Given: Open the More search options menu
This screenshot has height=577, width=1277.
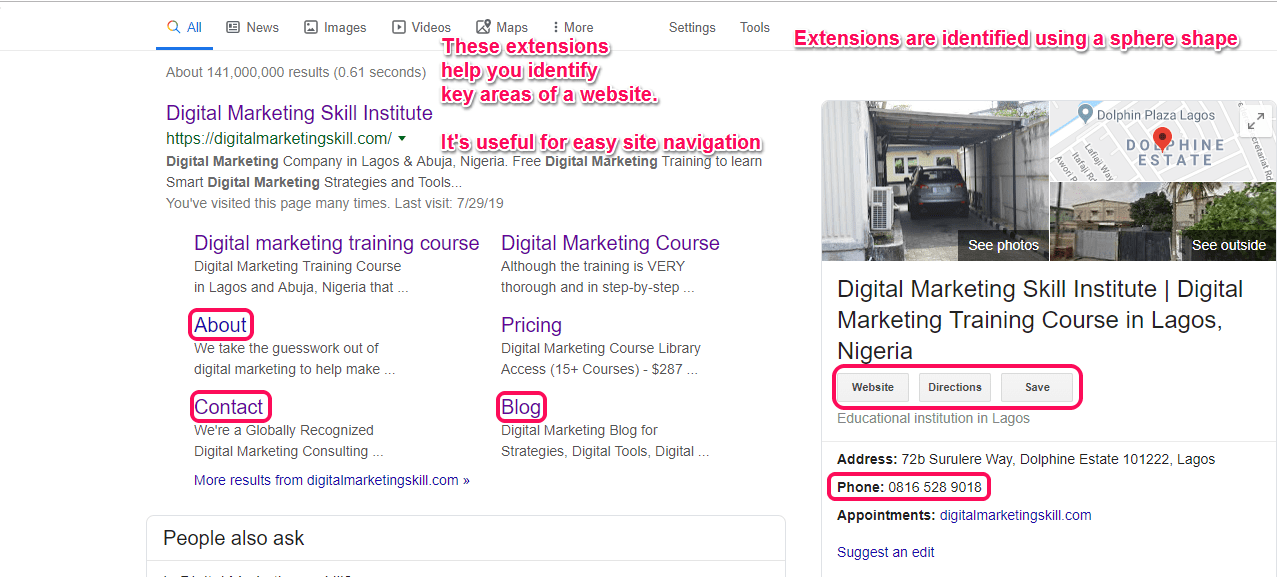Looking at the screenshot, I should point(573,28).
